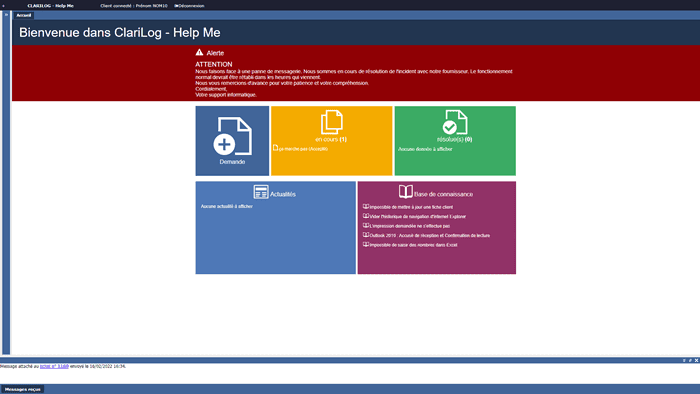Click the warning triangle icon beside Alerte
700x394 pixels.
click(x=199, y=52)
